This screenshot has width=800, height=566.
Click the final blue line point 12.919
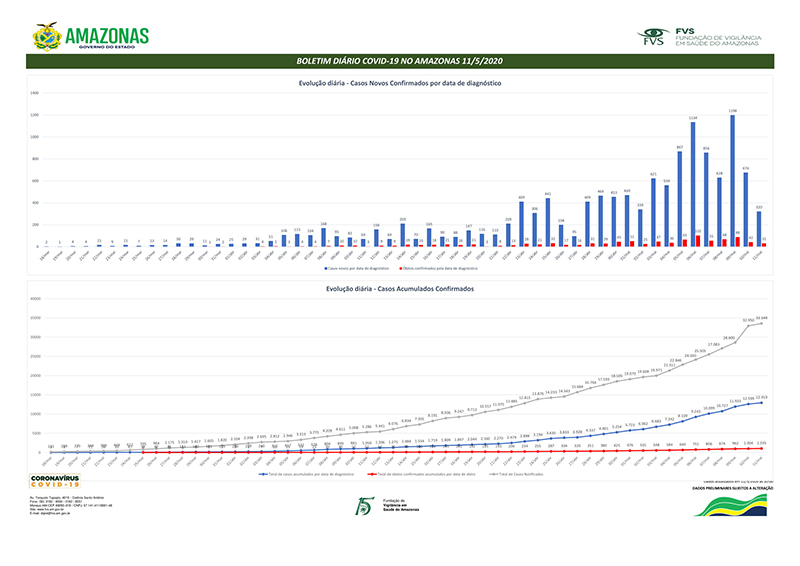pyautogui.click(x=763, y=402)
